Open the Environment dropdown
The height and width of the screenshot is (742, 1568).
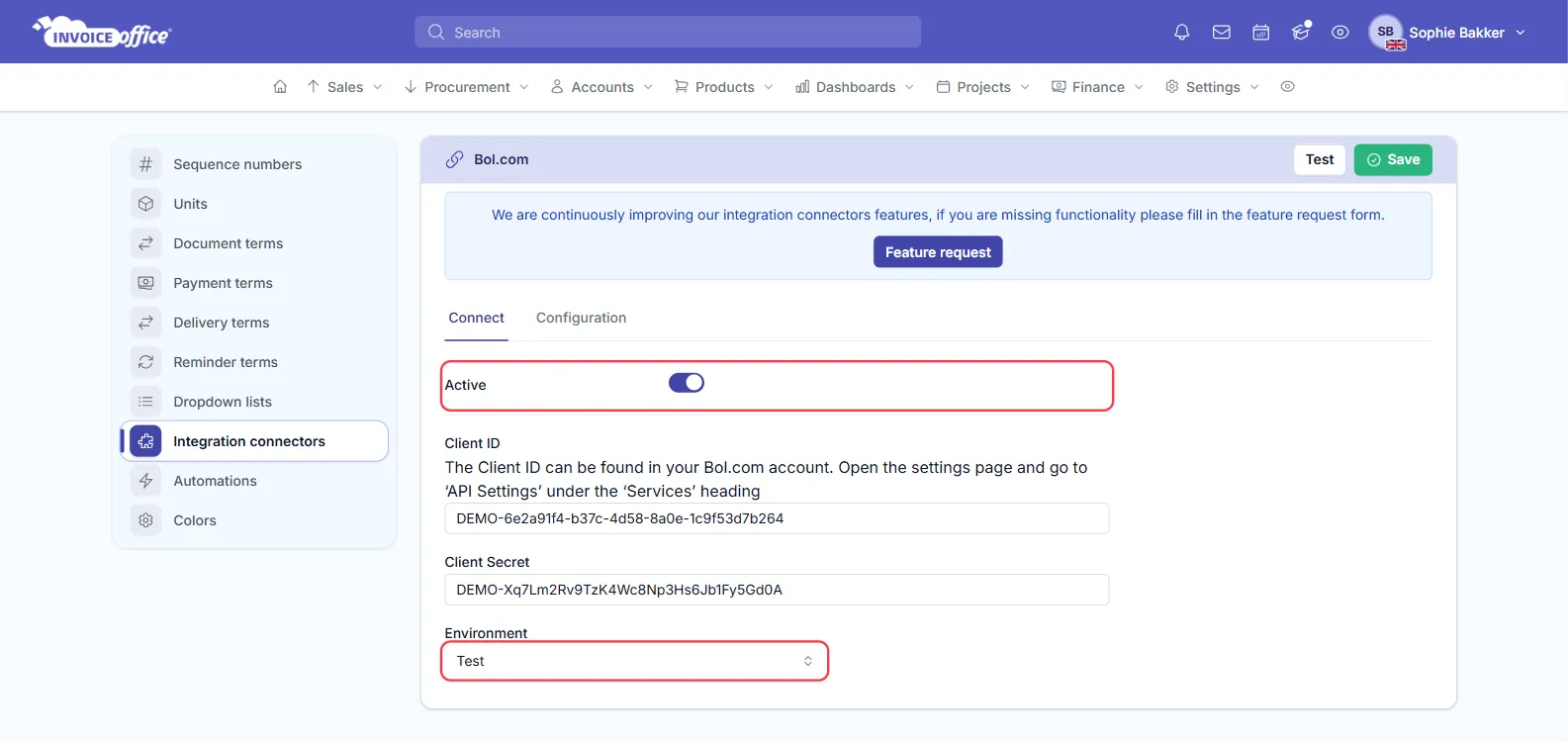(x=634, y=661)
